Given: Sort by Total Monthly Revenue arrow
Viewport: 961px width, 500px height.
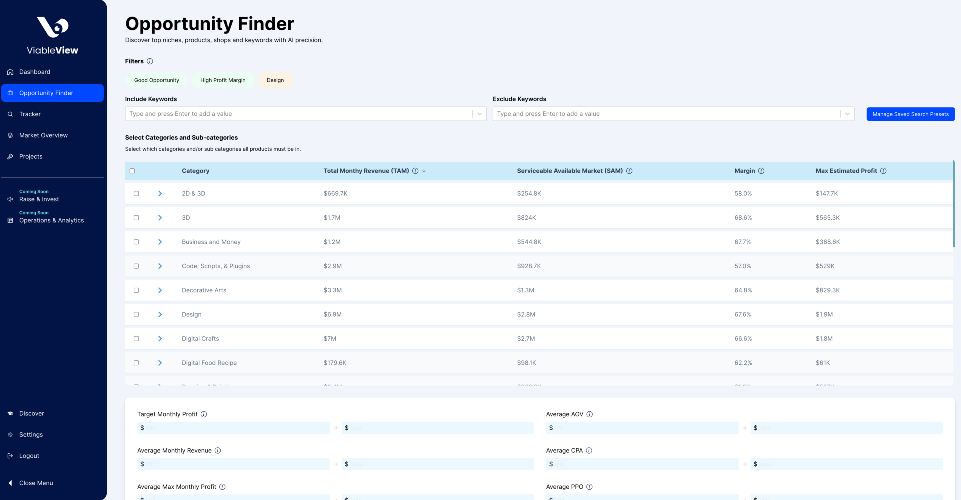Looking at the screenshot, I should point(424,171).
